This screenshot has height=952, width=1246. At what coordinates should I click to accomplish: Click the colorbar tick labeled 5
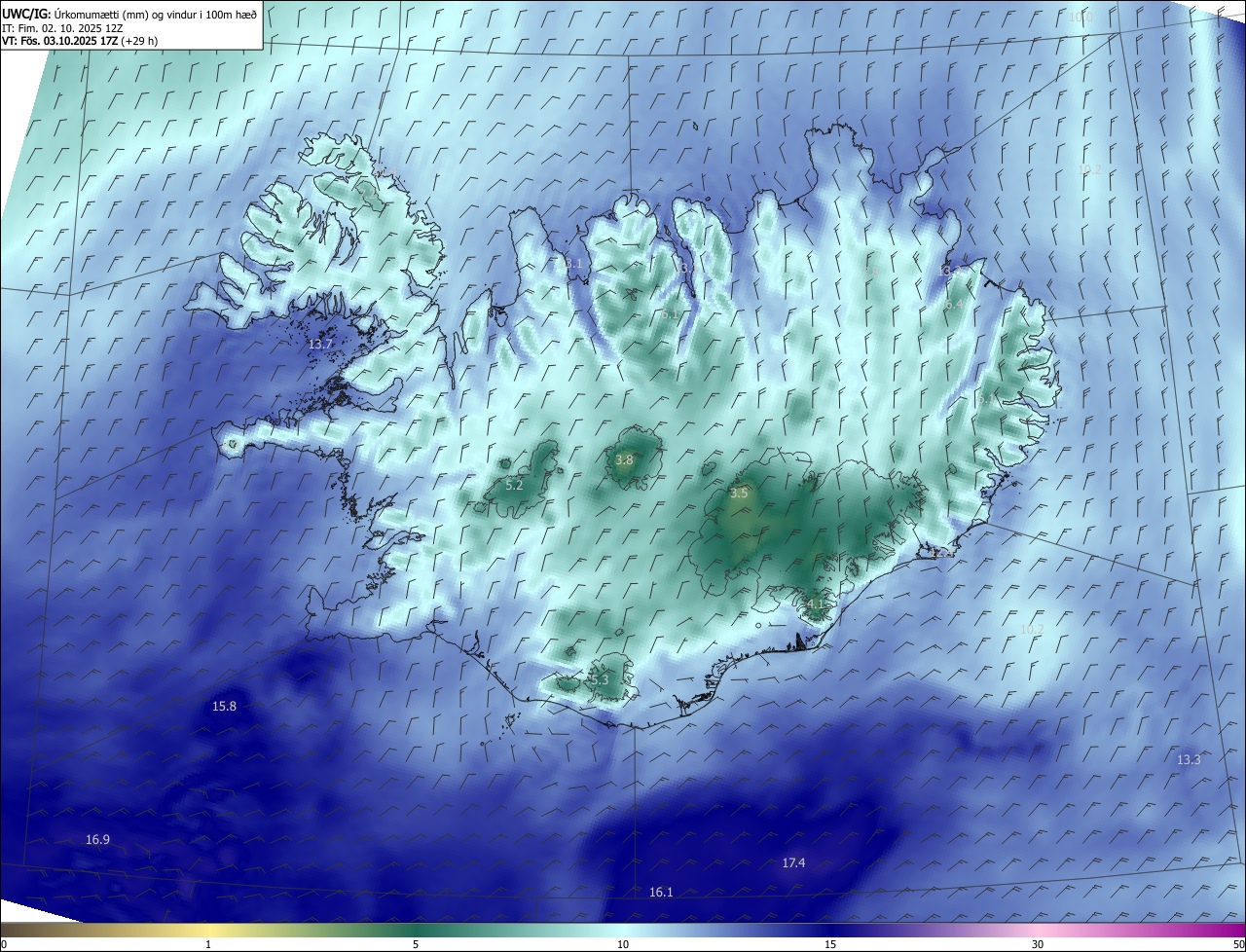[x=416, y=944]
